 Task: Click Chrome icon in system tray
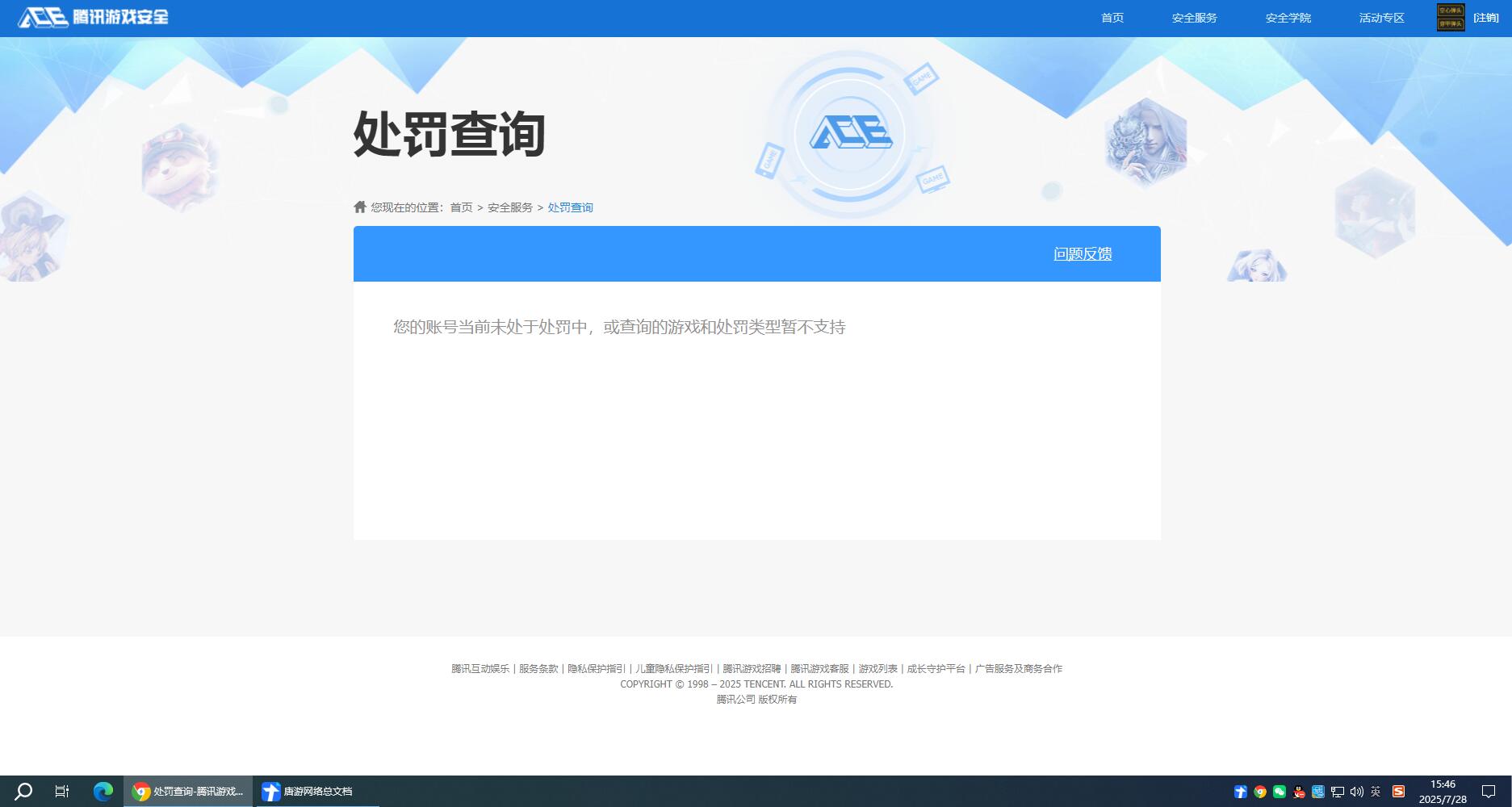[x=1260, y=792]
